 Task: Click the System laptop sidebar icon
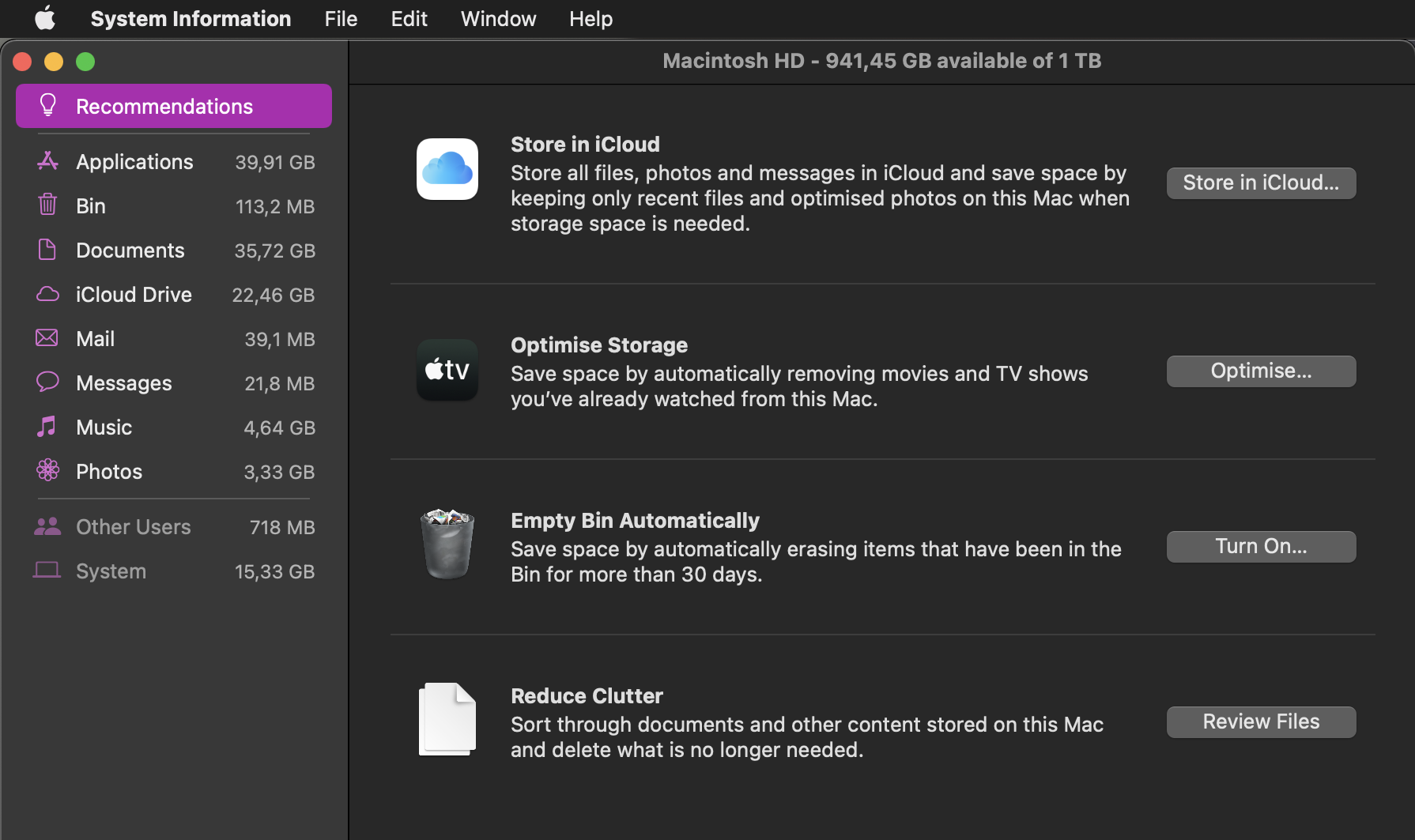[x=47, y=571]
